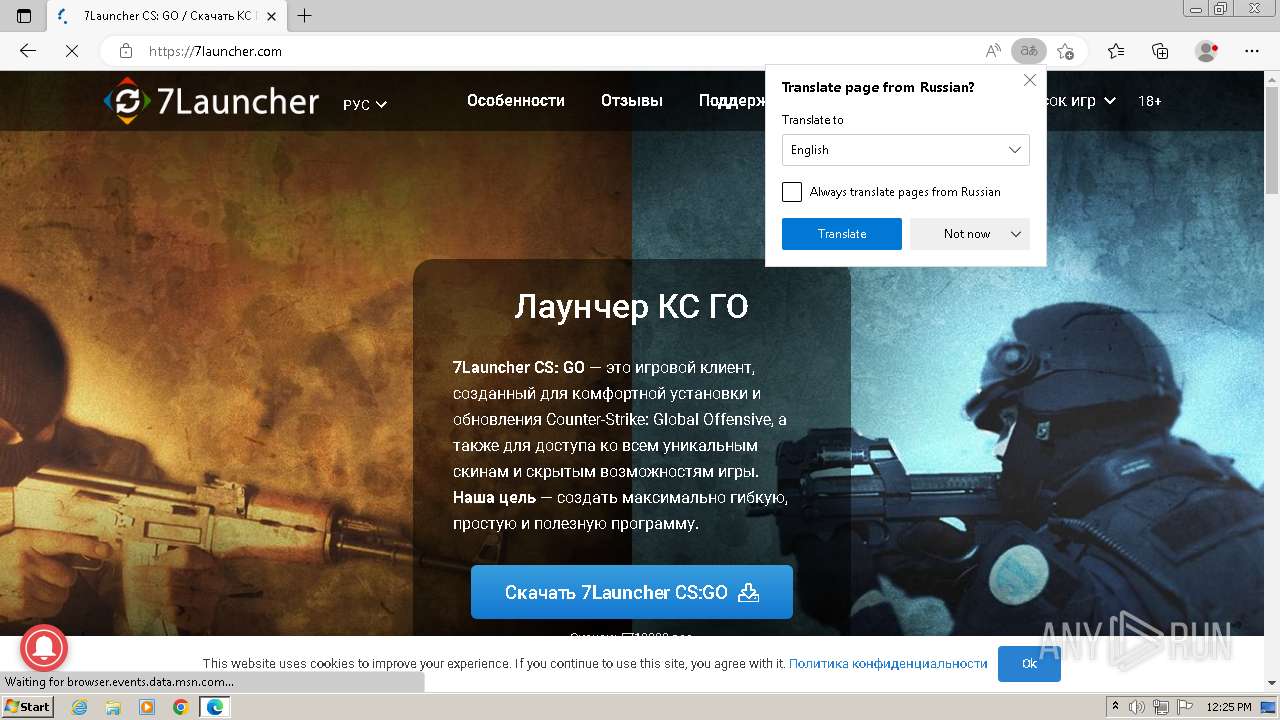Open the Отзывы menu item
The height and width of the screenshot is (720, 1280).
(632, 101)
